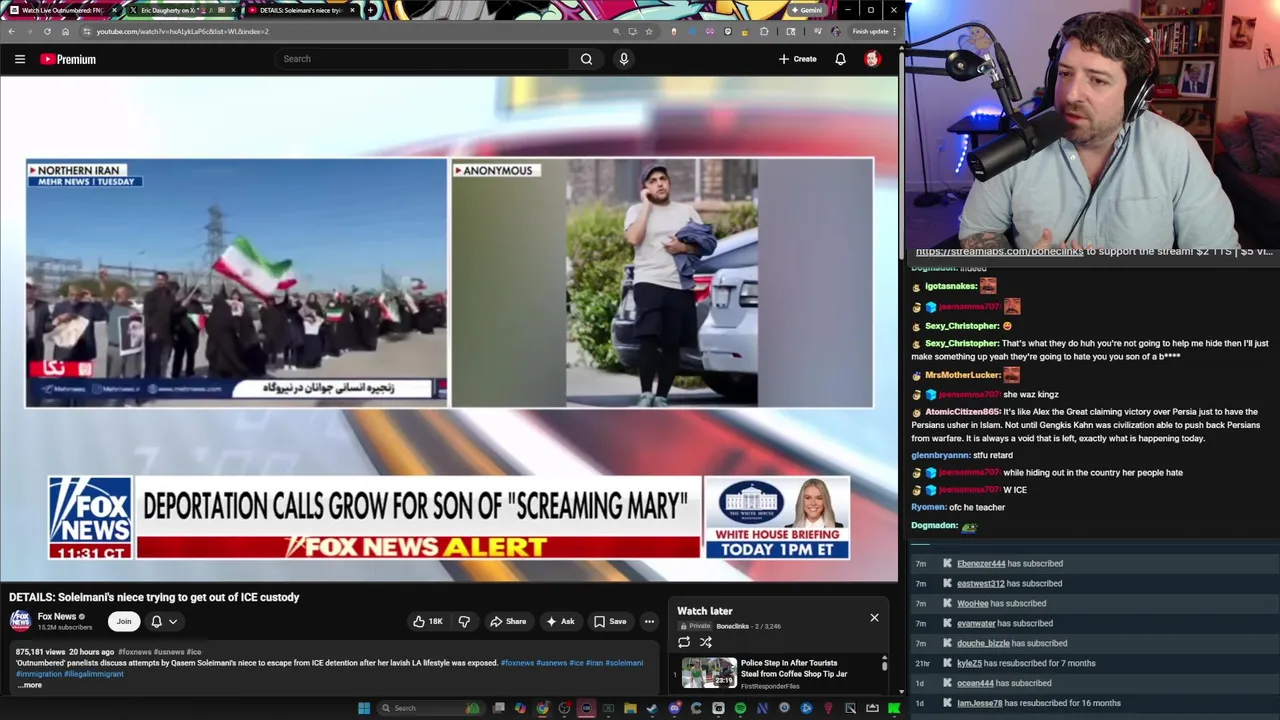Join the Fox News channel membership

[124, 622]
